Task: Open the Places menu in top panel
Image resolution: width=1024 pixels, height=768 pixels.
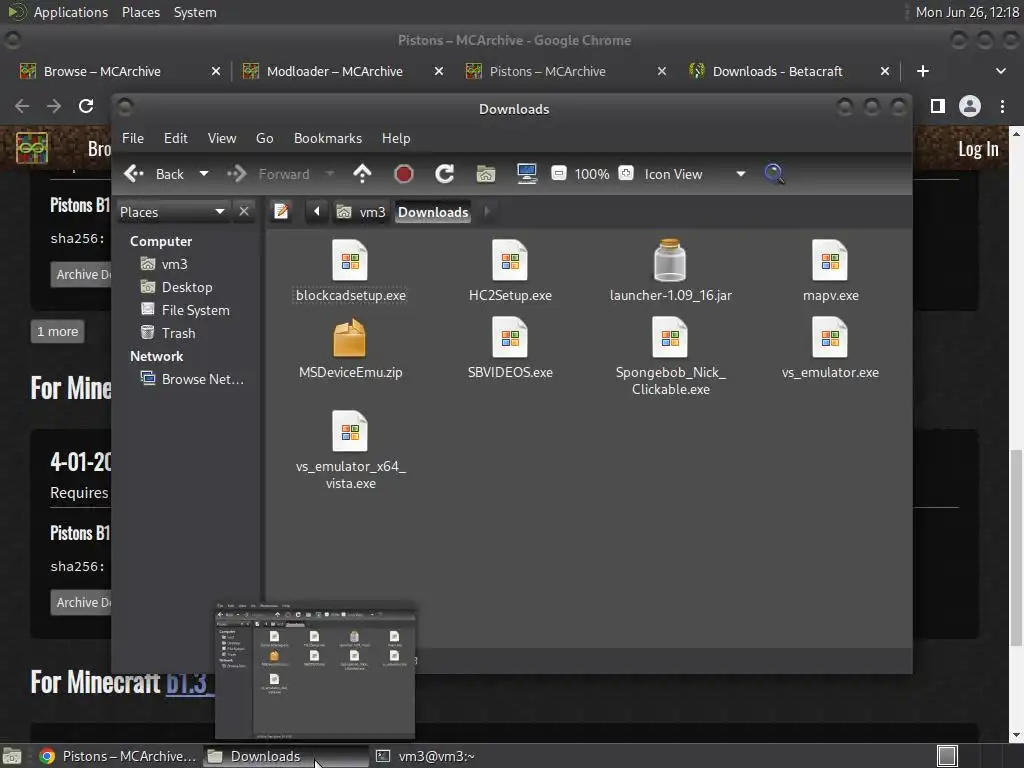Action: click(x=140, y=12)
